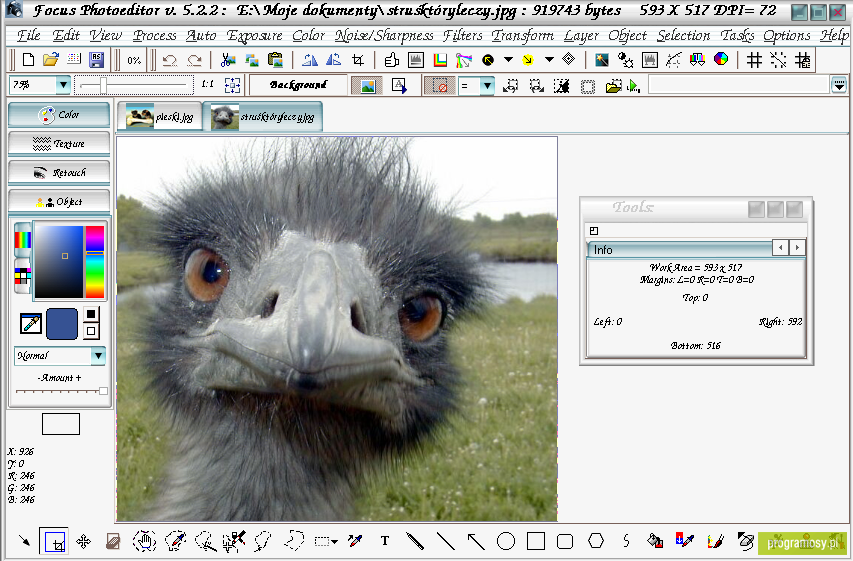Expand the rectangular marquee selection tool dropdown

coord(334,541)
